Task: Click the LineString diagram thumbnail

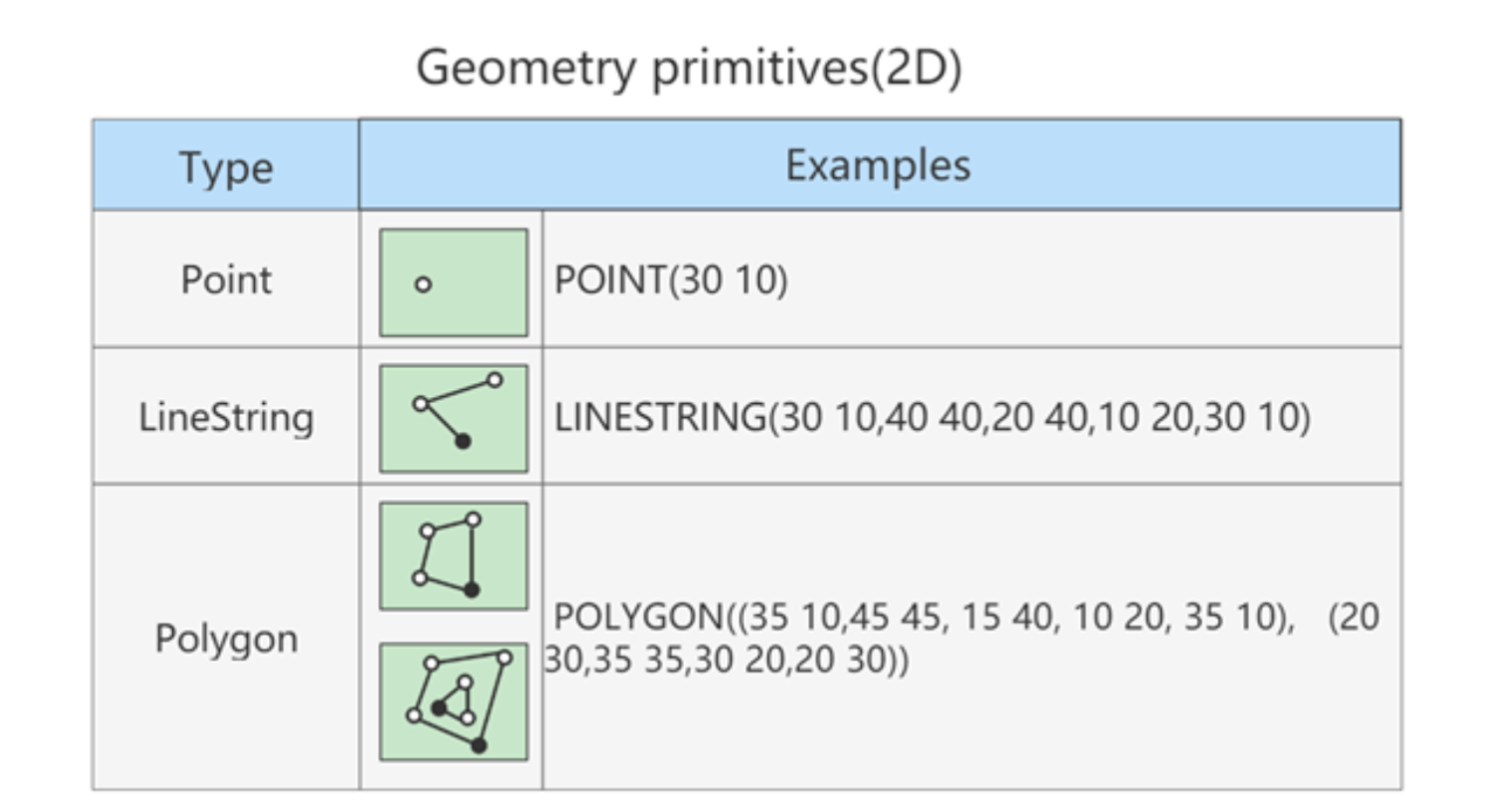Action: coord(454,418)
